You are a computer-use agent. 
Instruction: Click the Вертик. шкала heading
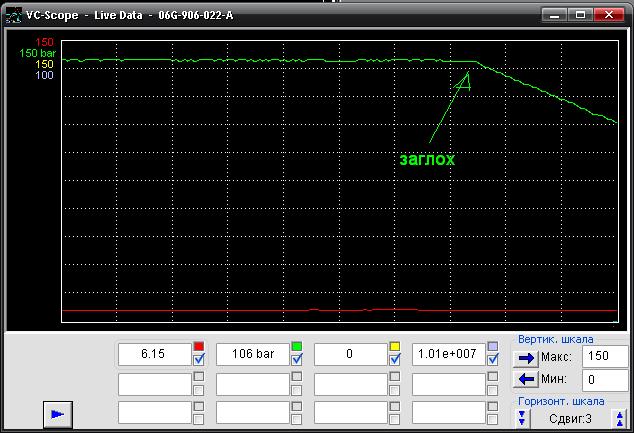pos(556,339)
